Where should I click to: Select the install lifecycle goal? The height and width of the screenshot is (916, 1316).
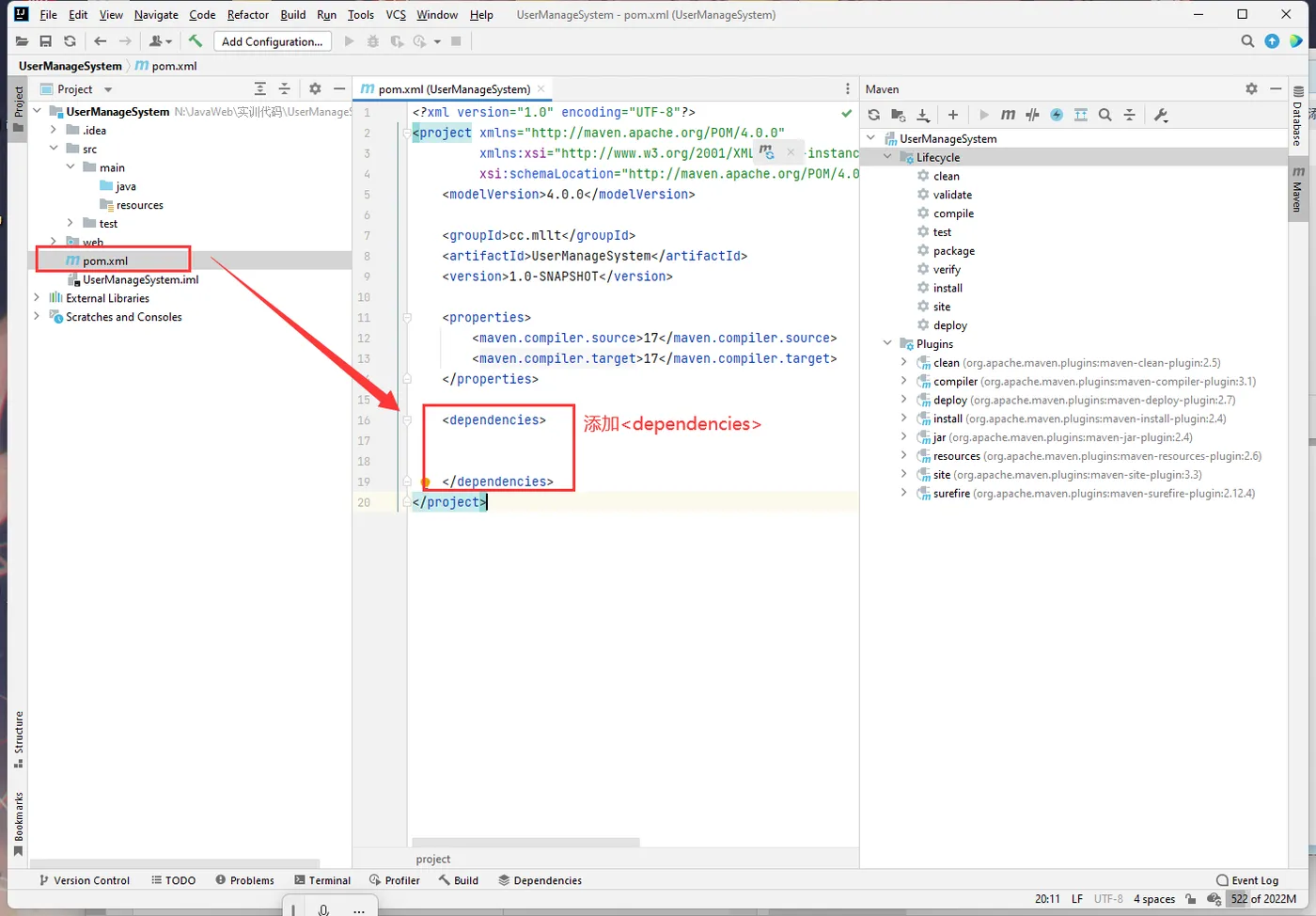pyautogui.click(x=948, y=288)
